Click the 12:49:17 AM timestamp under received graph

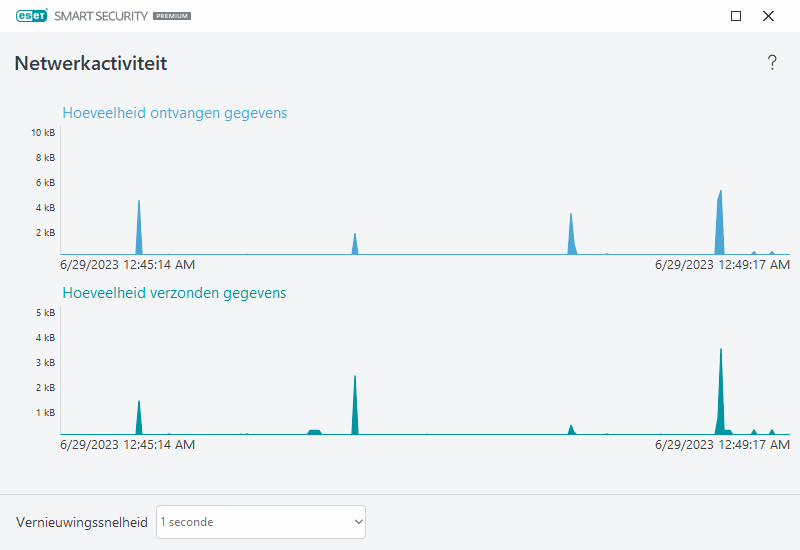click(x=722, y=265)
